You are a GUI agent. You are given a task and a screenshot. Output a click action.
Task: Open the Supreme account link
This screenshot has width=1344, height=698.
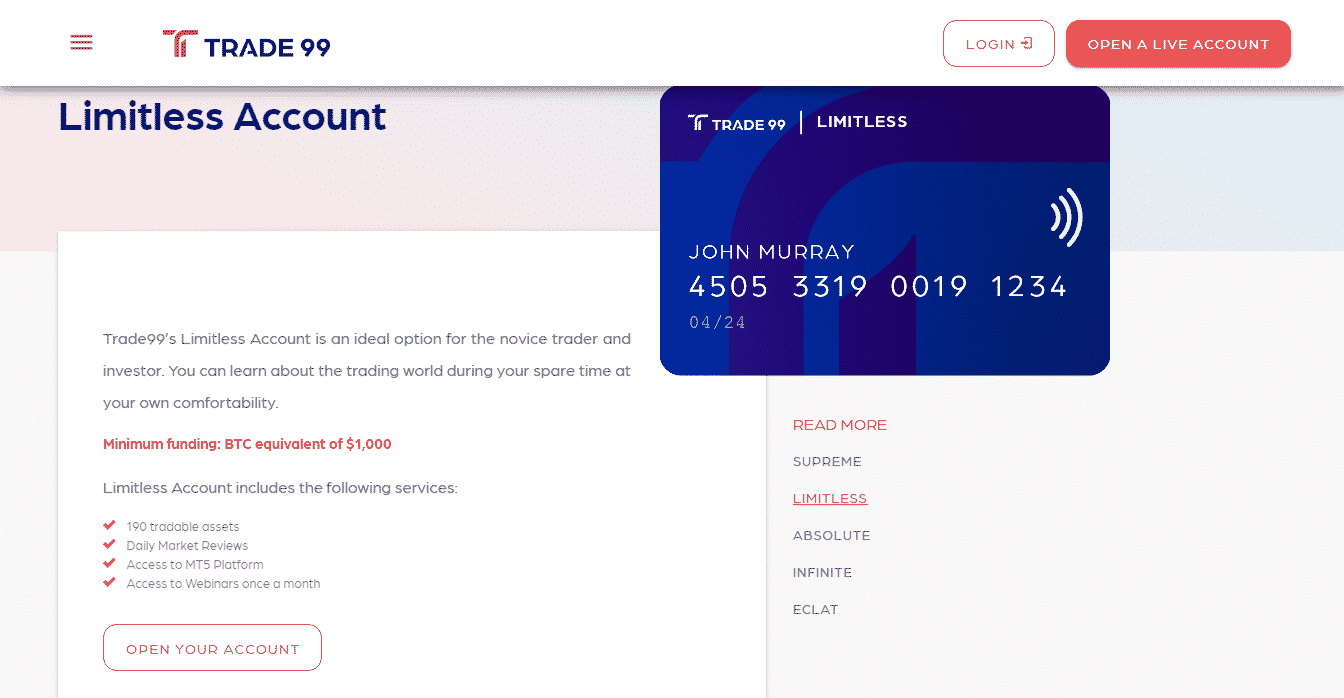tap(827, 462)
